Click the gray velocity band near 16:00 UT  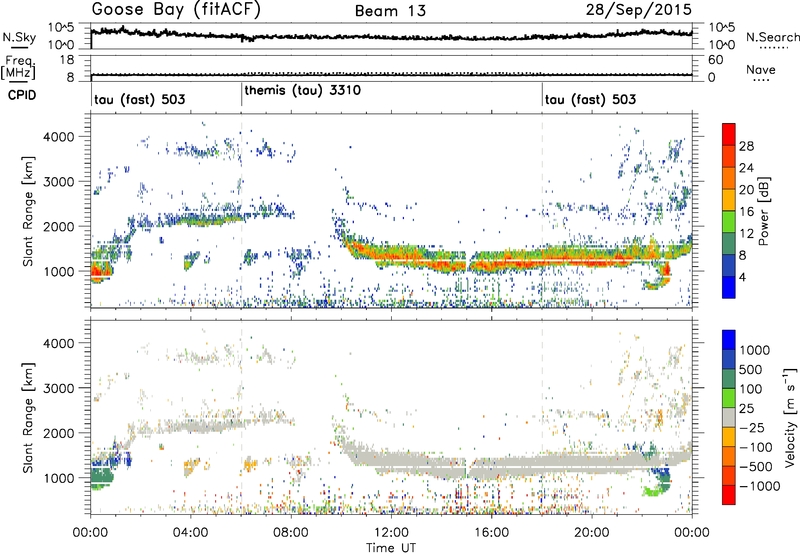(491, 466)
